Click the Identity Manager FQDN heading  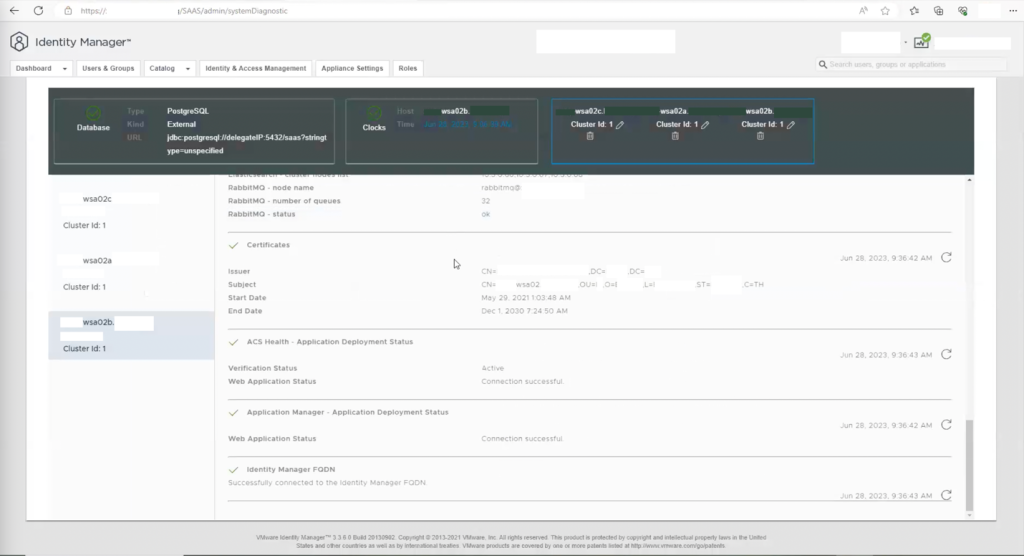pos(291,469)
